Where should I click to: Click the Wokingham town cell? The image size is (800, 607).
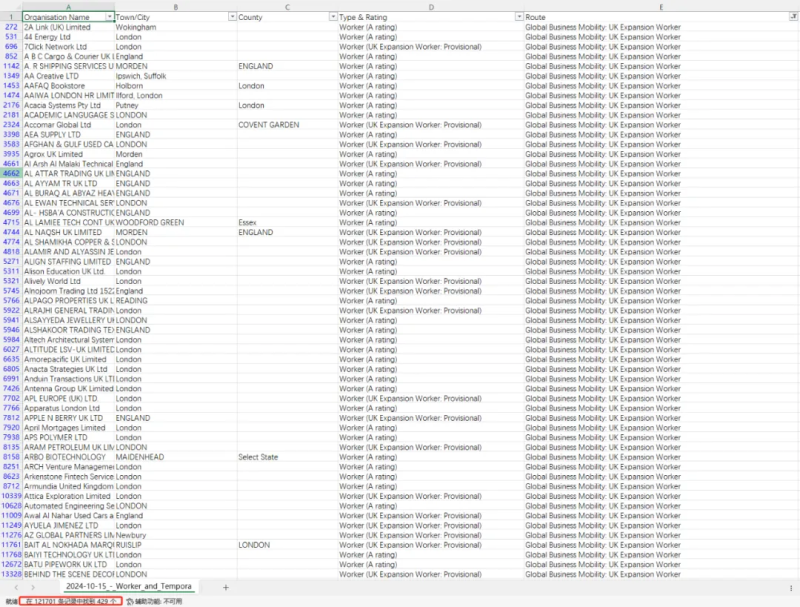click(x=176, y=27)
